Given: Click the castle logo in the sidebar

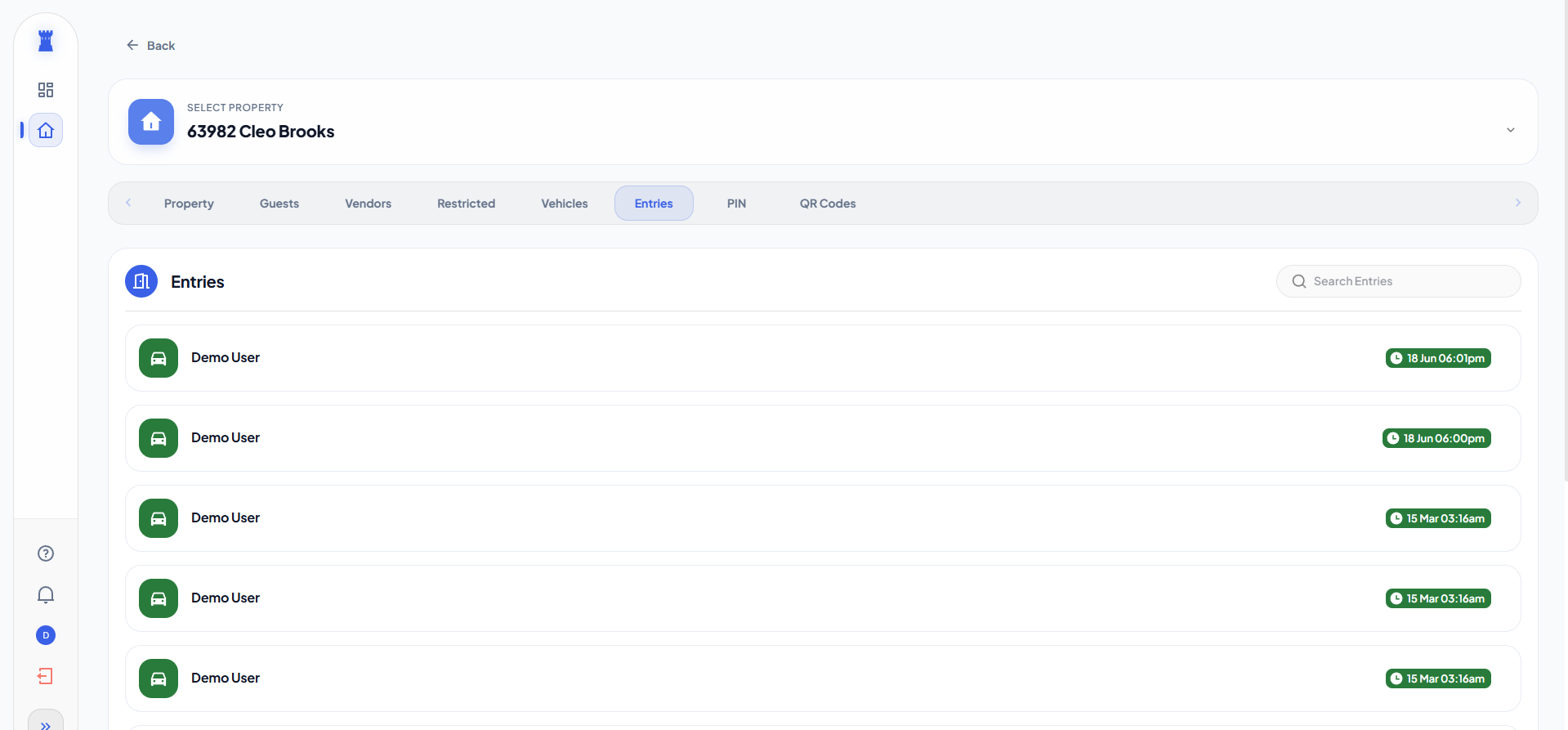Looking at the screenshot, I should click(x=46, y=41).
